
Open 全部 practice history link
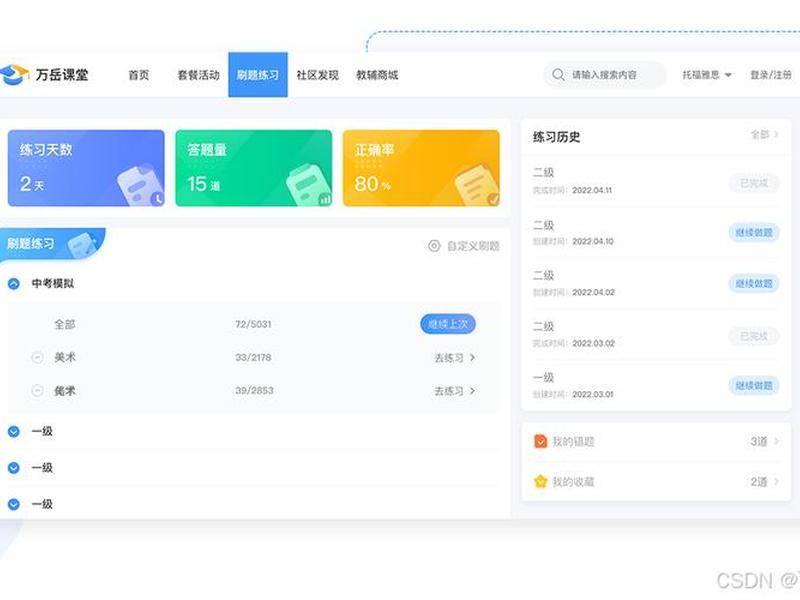pos(764,135)
